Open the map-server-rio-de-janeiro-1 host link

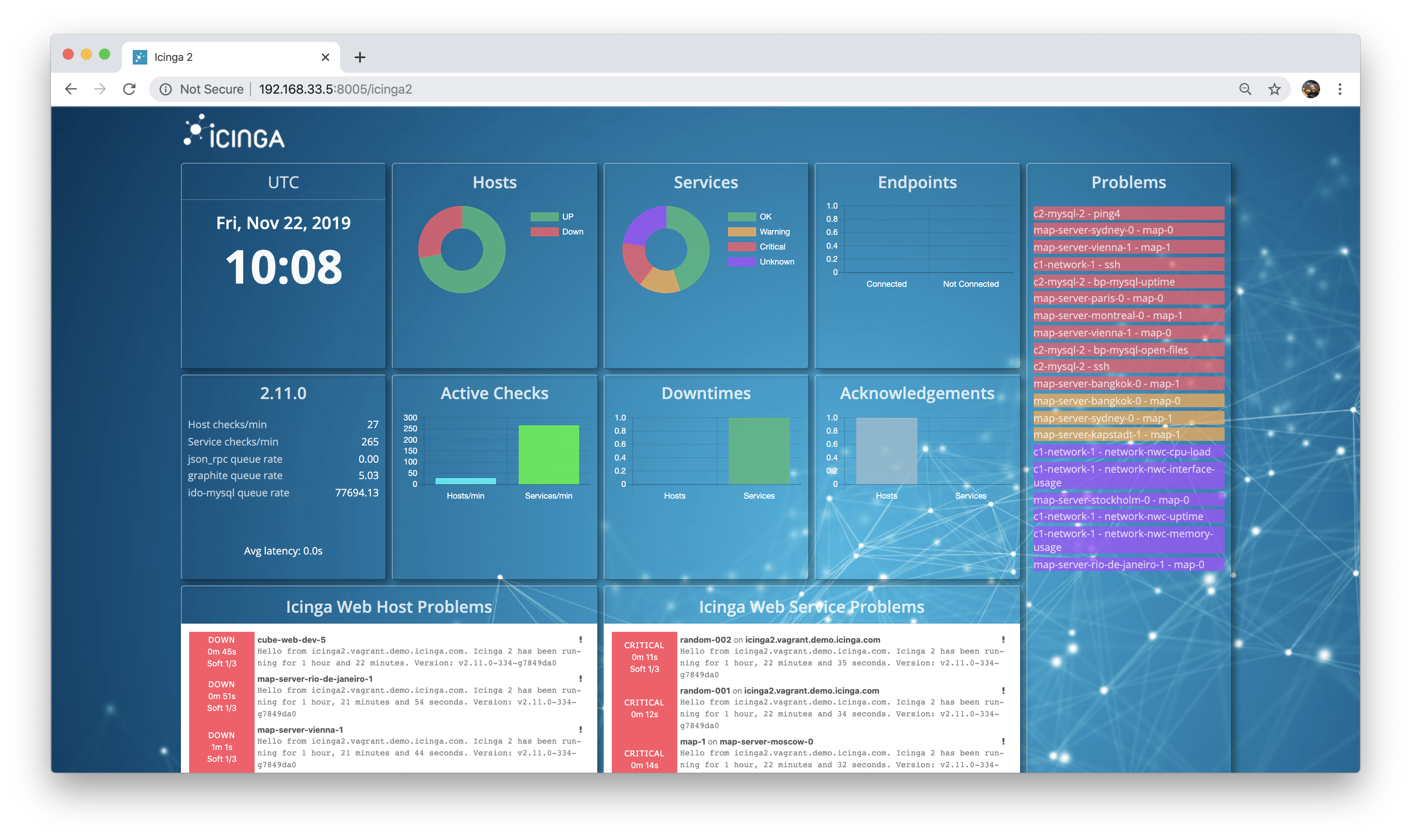[x=315, y=679]
